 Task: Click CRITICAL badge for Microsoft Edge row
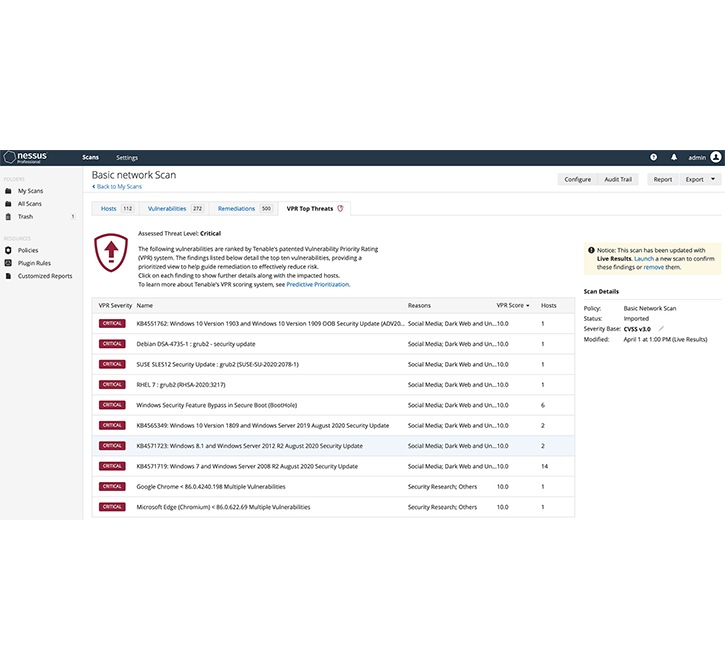(112, 507)
